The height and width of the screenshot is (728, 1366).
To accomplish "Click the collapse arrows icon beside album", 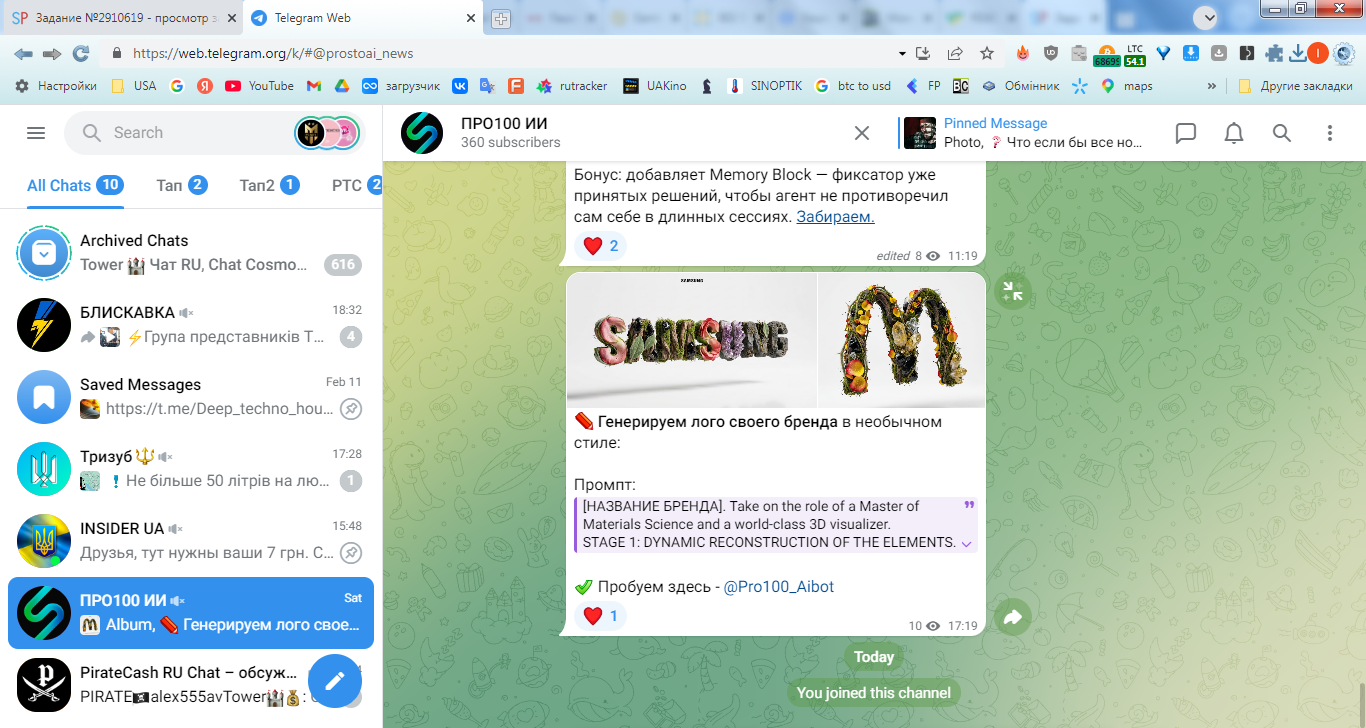I will (x=1013, y=291).
